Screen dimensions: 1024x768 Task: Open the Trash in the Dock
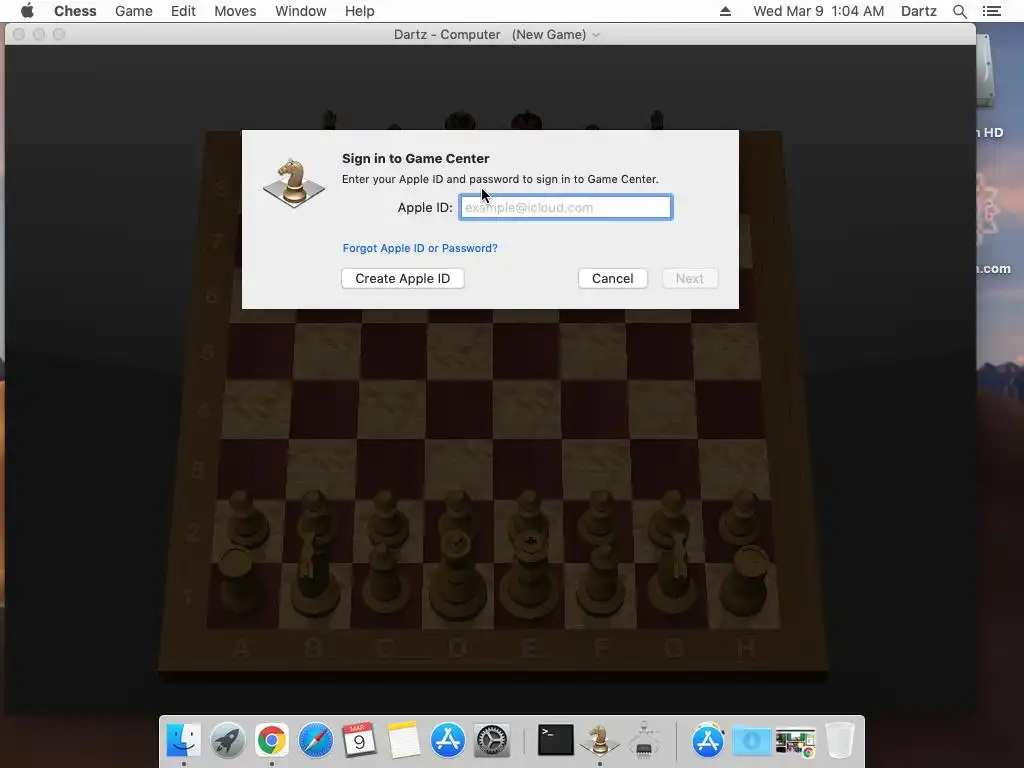click(840, 740)
